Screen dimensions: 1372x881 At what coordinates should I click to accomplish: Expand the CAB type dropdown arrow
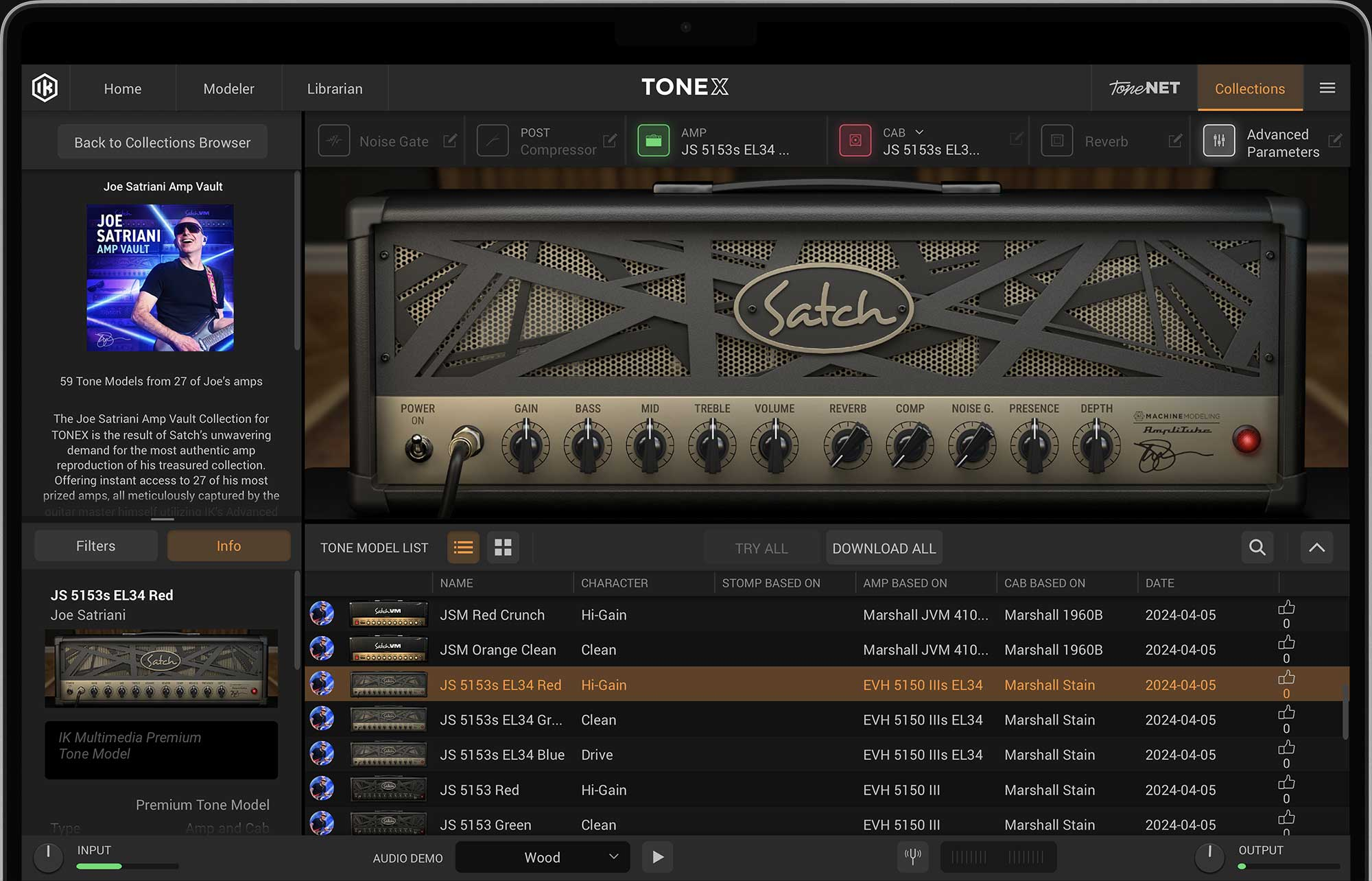(919, 132)
